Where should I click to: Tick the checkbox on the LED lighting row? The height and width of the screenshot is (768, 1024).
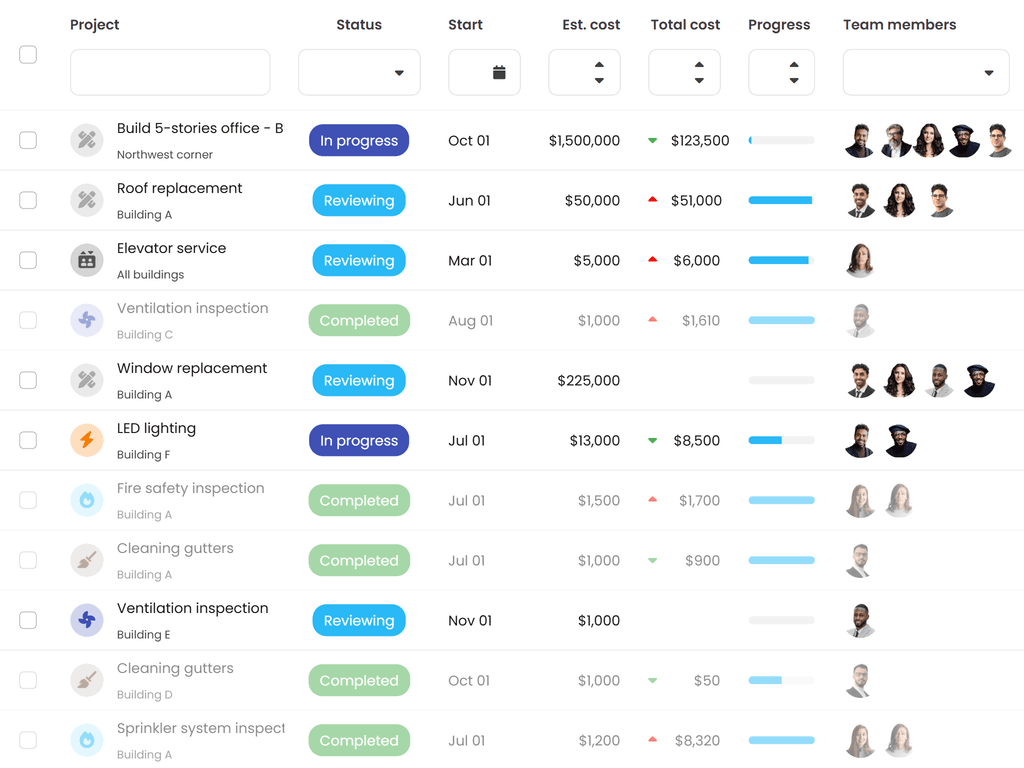coord(28,440)
